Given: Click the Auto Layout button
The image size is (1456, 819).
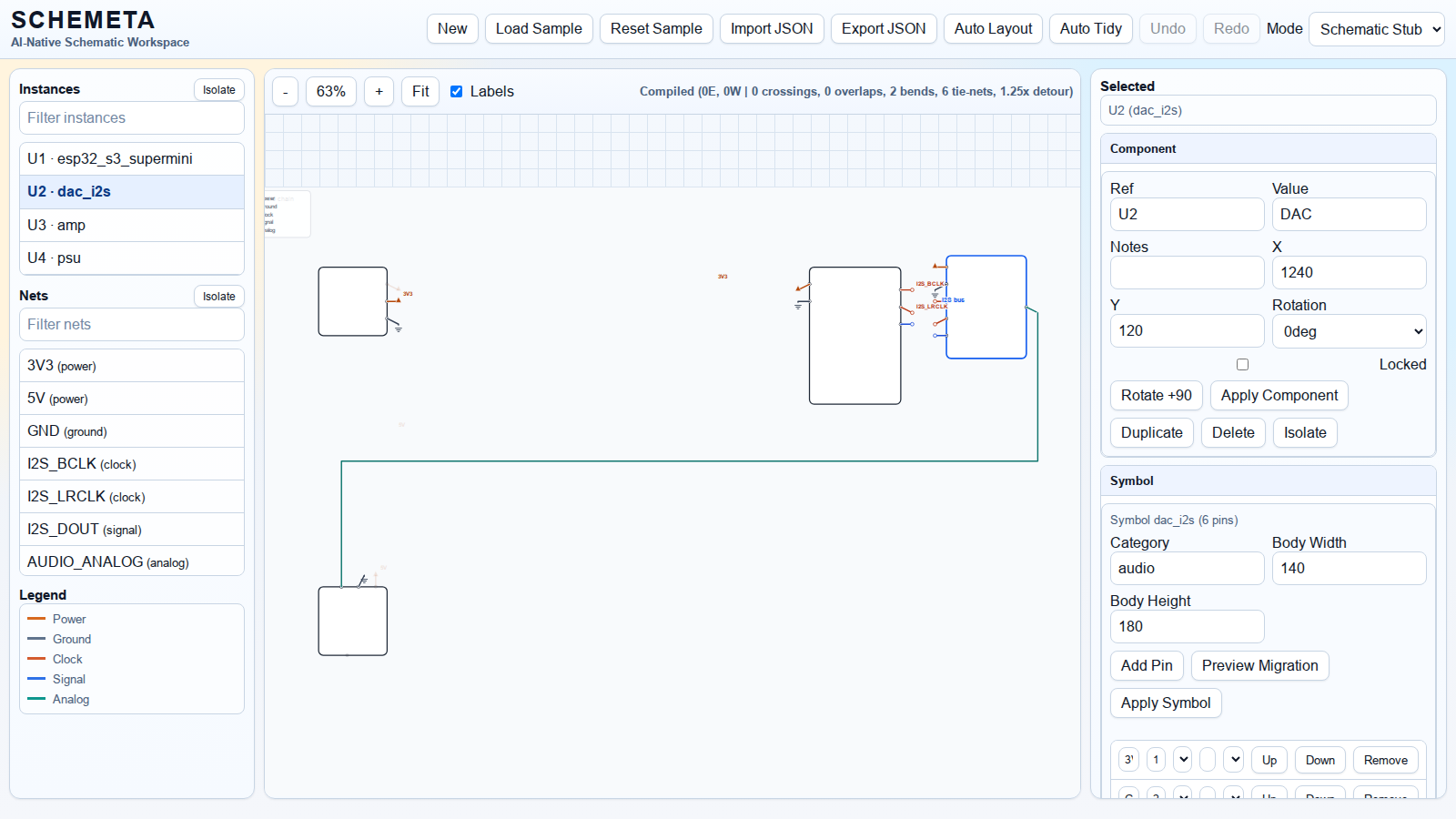Looking at the screenshot, I should pos(993,29).
